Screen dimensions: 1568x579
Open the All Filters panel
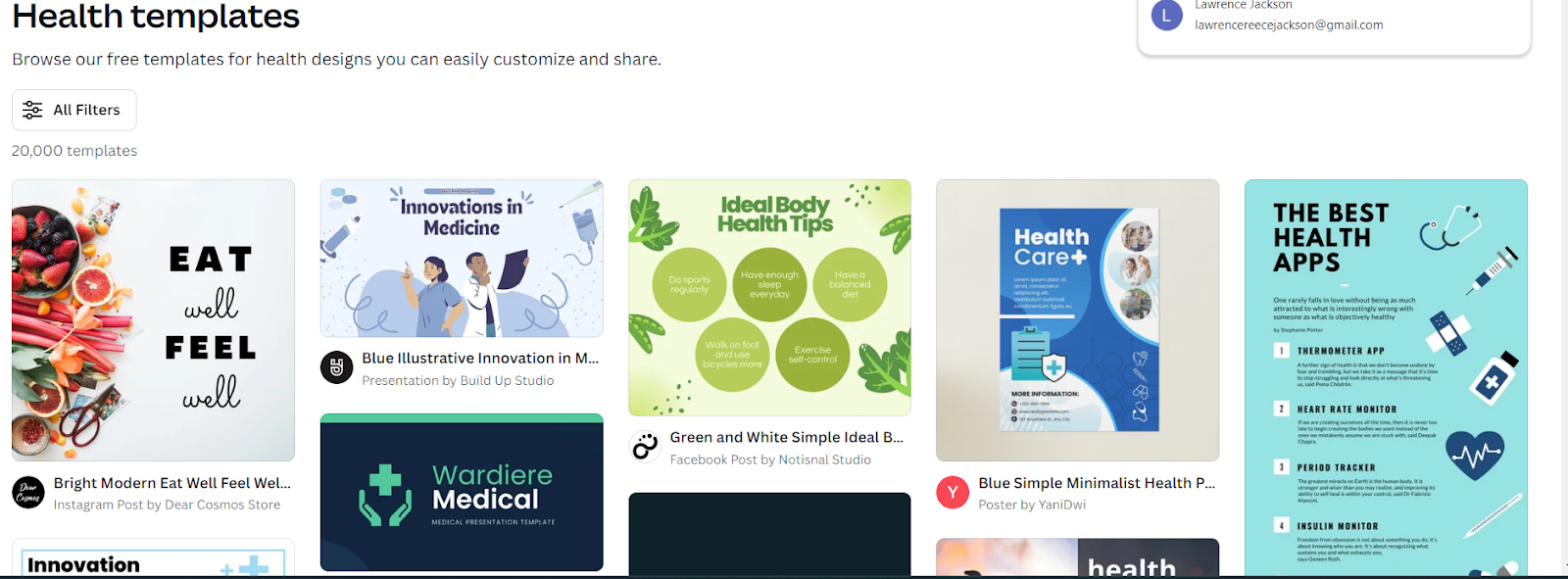tap(74, 110)
